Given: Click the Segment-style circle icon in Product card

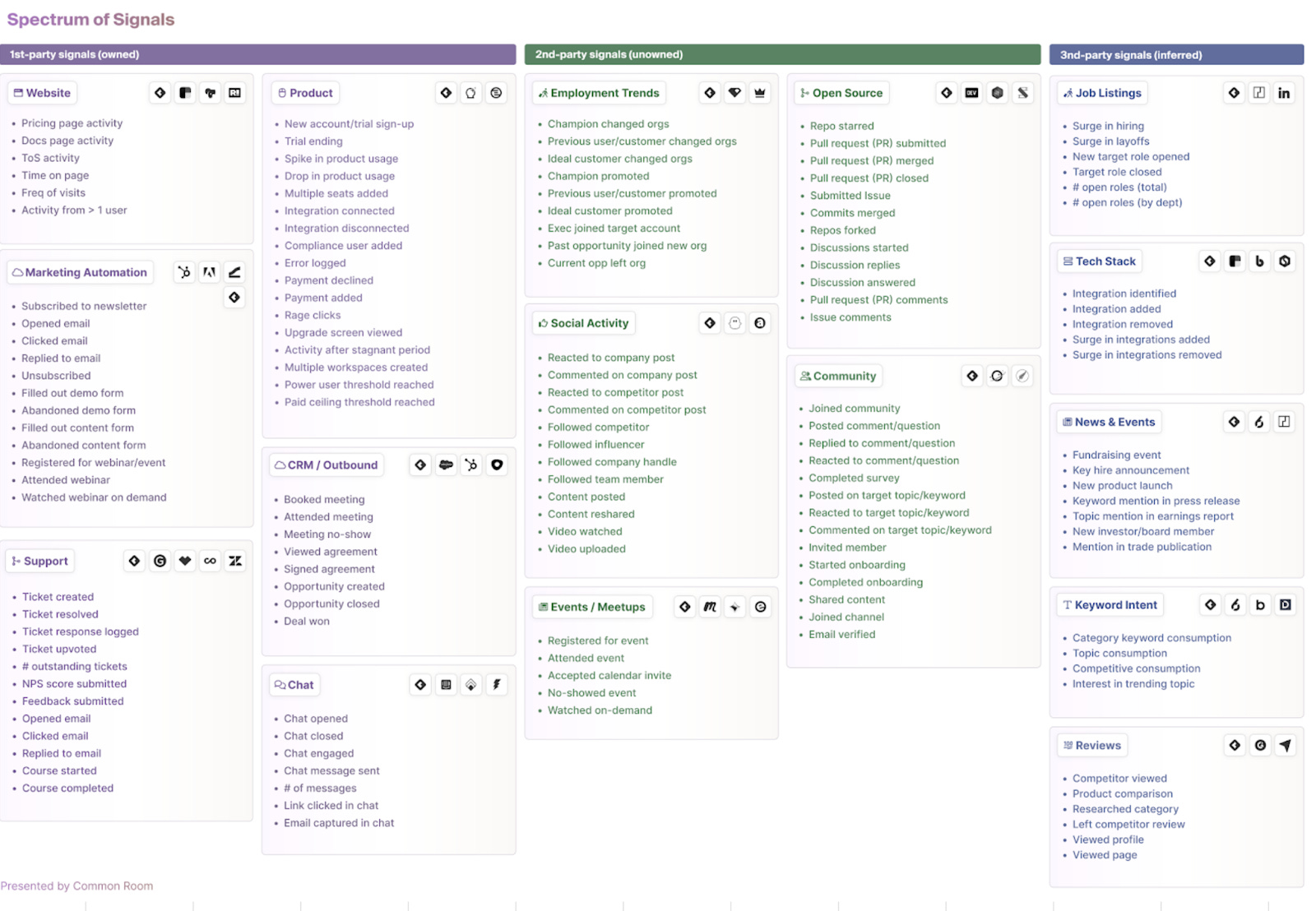Looking at the screenshot, I should pos(496,93).
